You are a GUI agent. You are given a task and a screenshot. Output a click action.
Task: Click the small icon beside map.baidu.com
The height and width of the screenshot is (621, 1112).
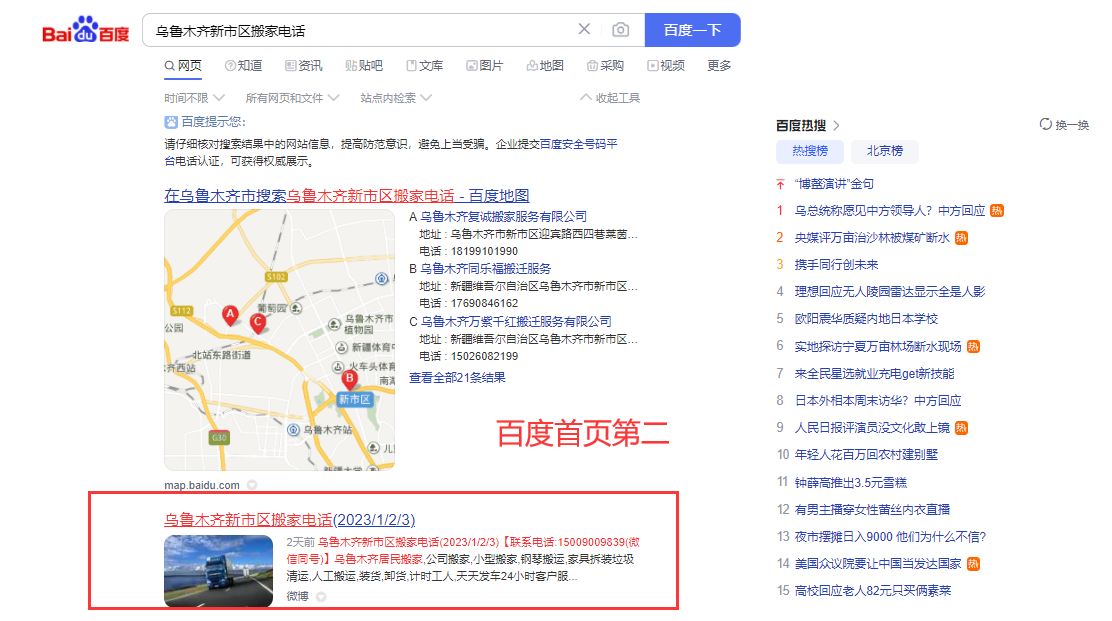[252, 485]
